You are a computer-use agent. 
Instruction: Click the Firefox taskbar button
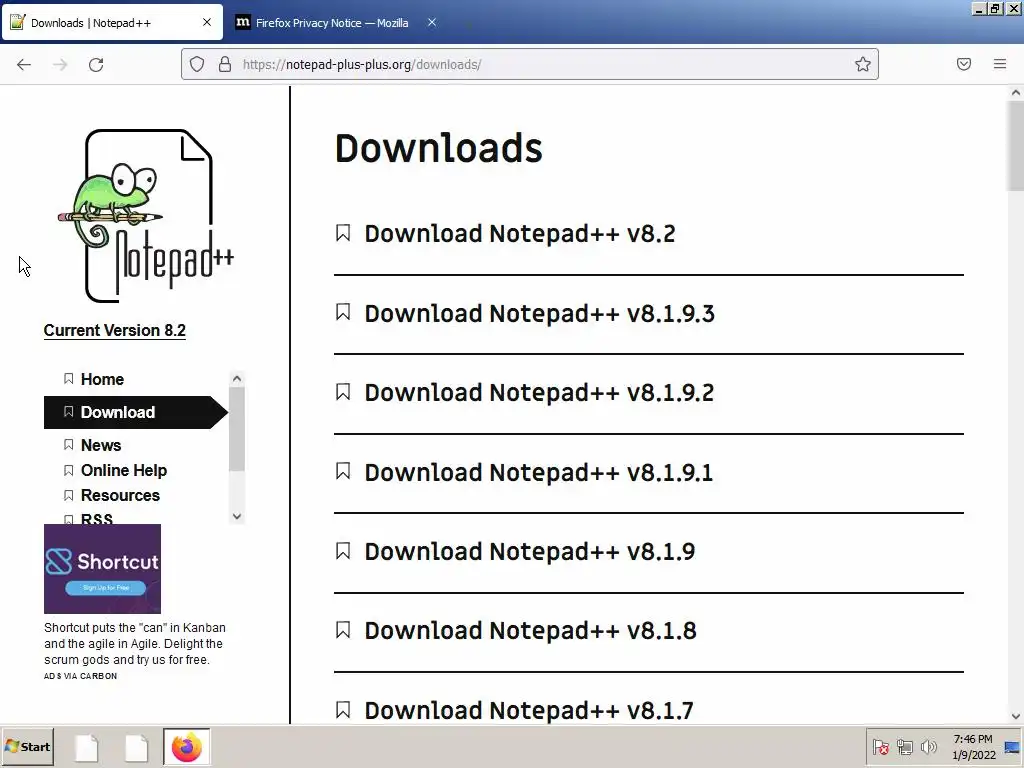pyautogui.click(x=187, y=747)
